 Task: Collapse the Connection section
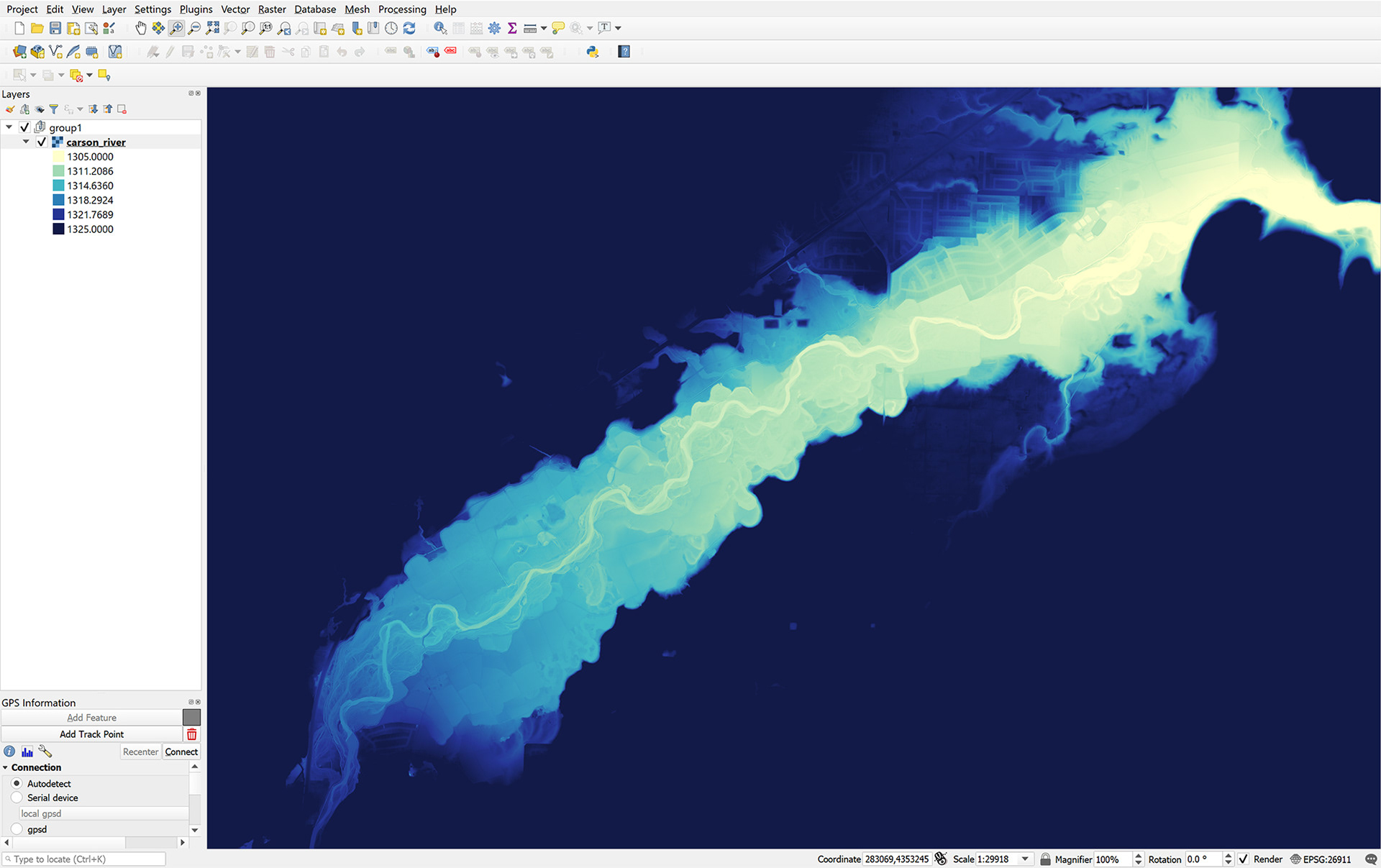(6, 767)
